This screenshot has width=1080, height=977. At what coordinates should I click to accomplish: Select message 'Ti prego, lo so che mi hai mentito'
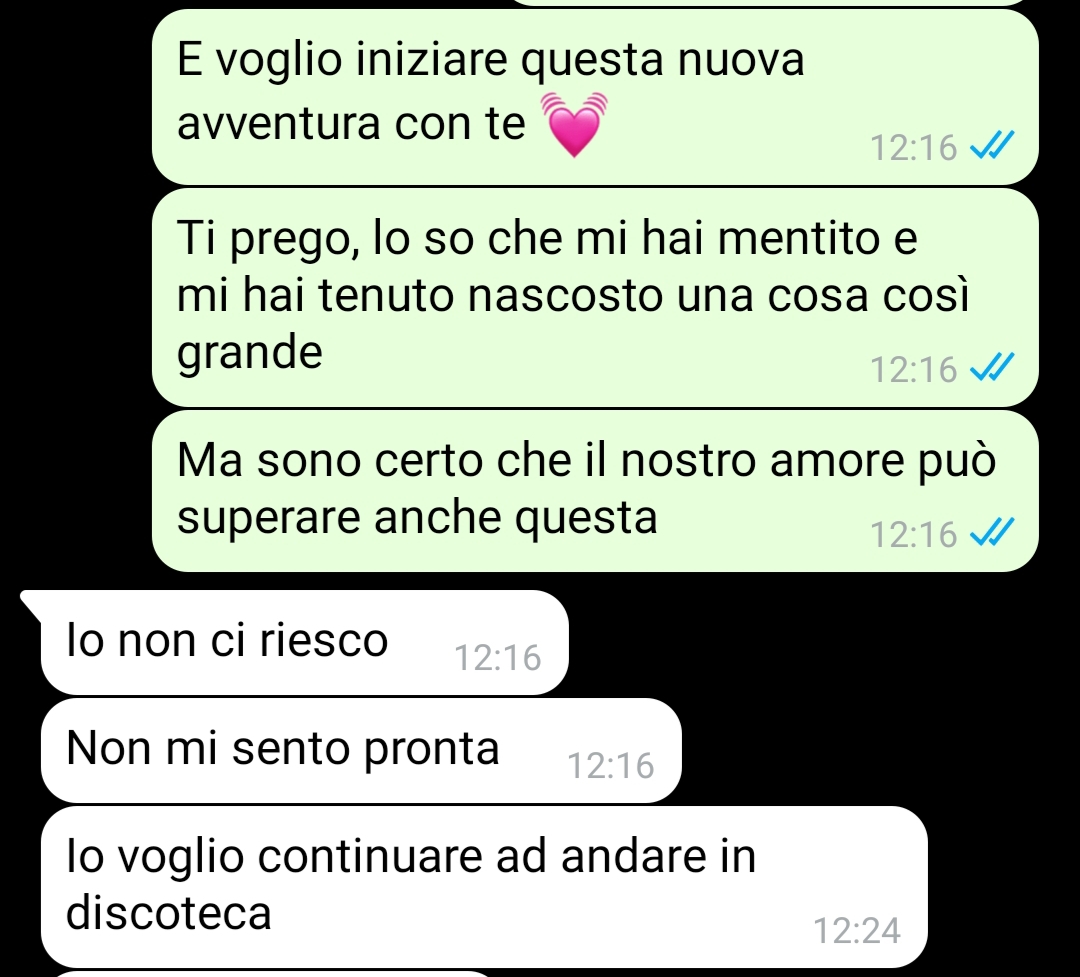tap(595, 297)
